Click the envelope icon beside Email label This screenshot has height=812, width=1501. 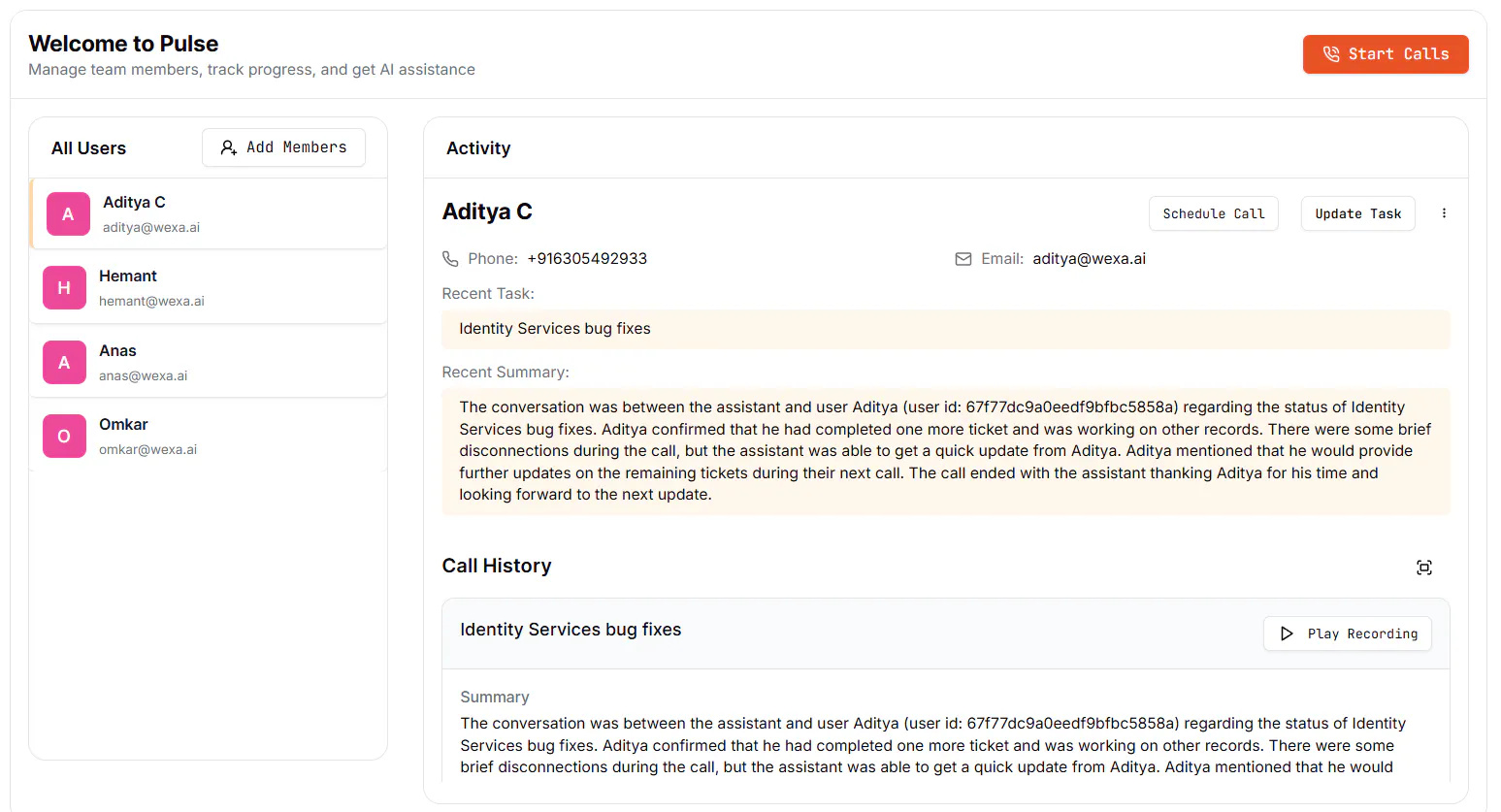point(963,259)
